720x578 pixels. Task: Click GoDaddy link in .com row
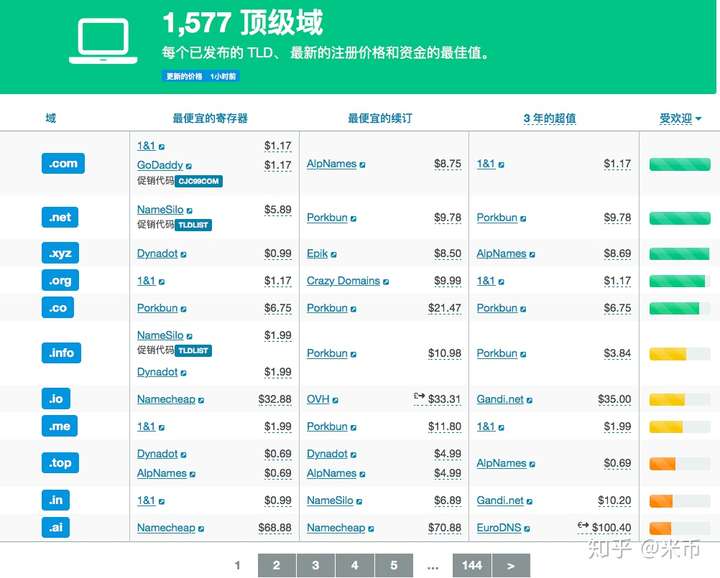click(160, 165)
